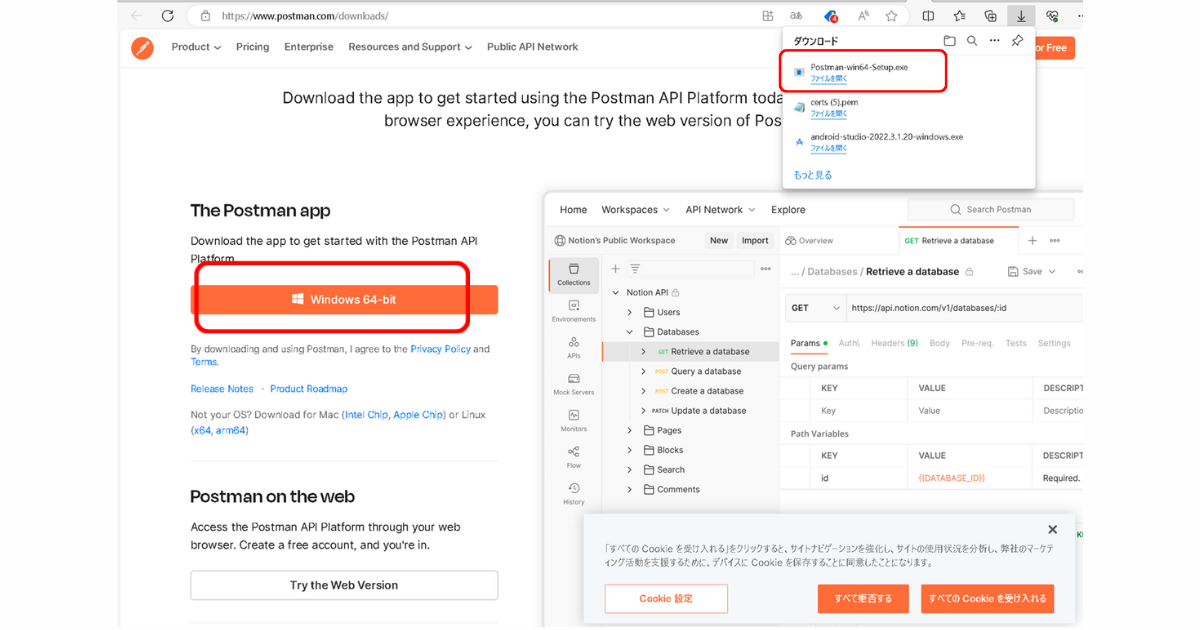Click the search downloads magnifier icon
1200x630 pixels.
tap(971, 41)
